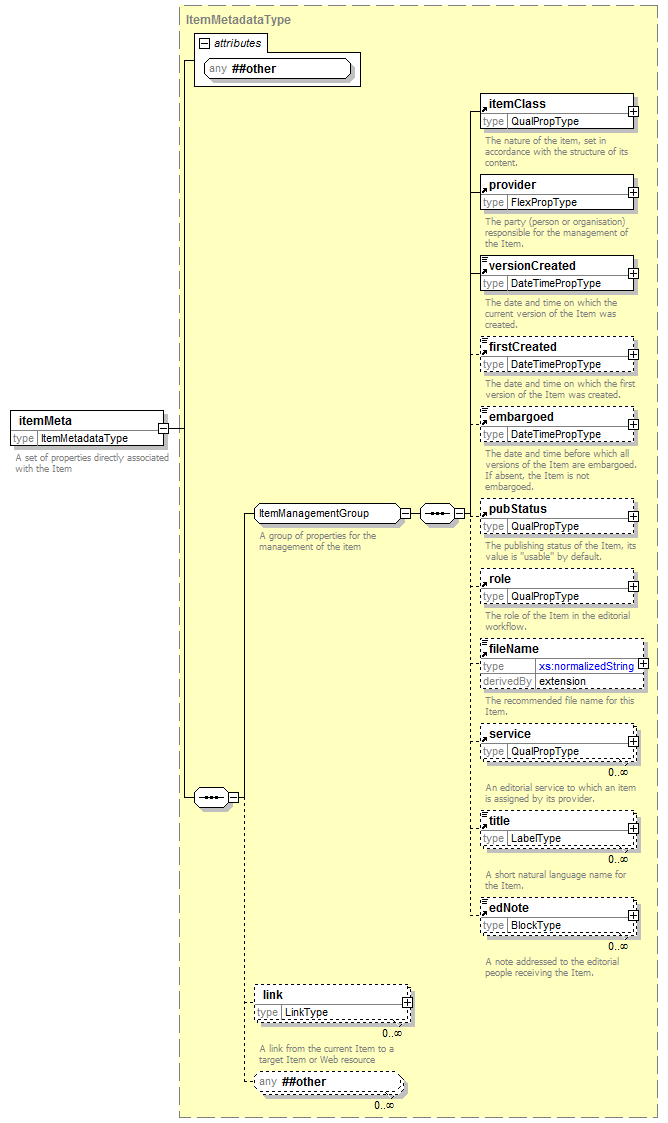Expand the embargoed element plus icon

click(633, 424)
